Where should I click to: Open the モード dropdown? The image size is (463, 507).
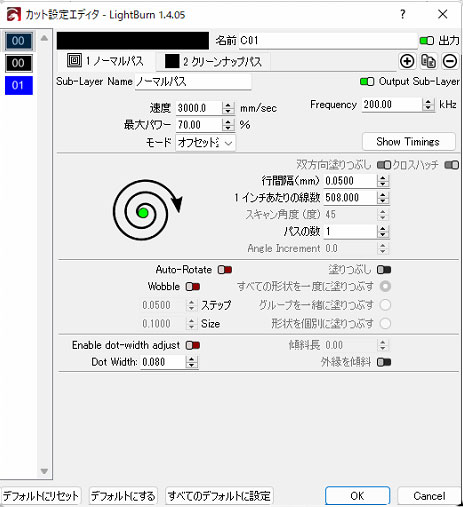point(205,143)
